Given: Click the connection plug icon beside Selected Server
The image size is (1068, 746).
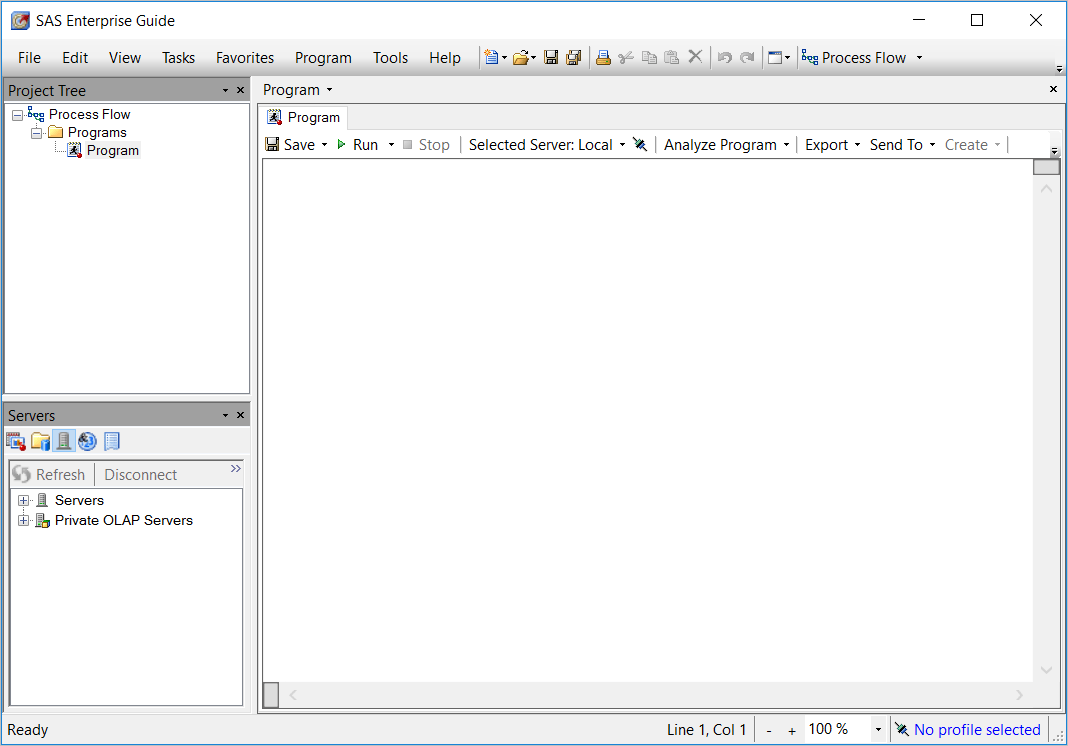Looking at the screenshot, I should coord(640,144).
